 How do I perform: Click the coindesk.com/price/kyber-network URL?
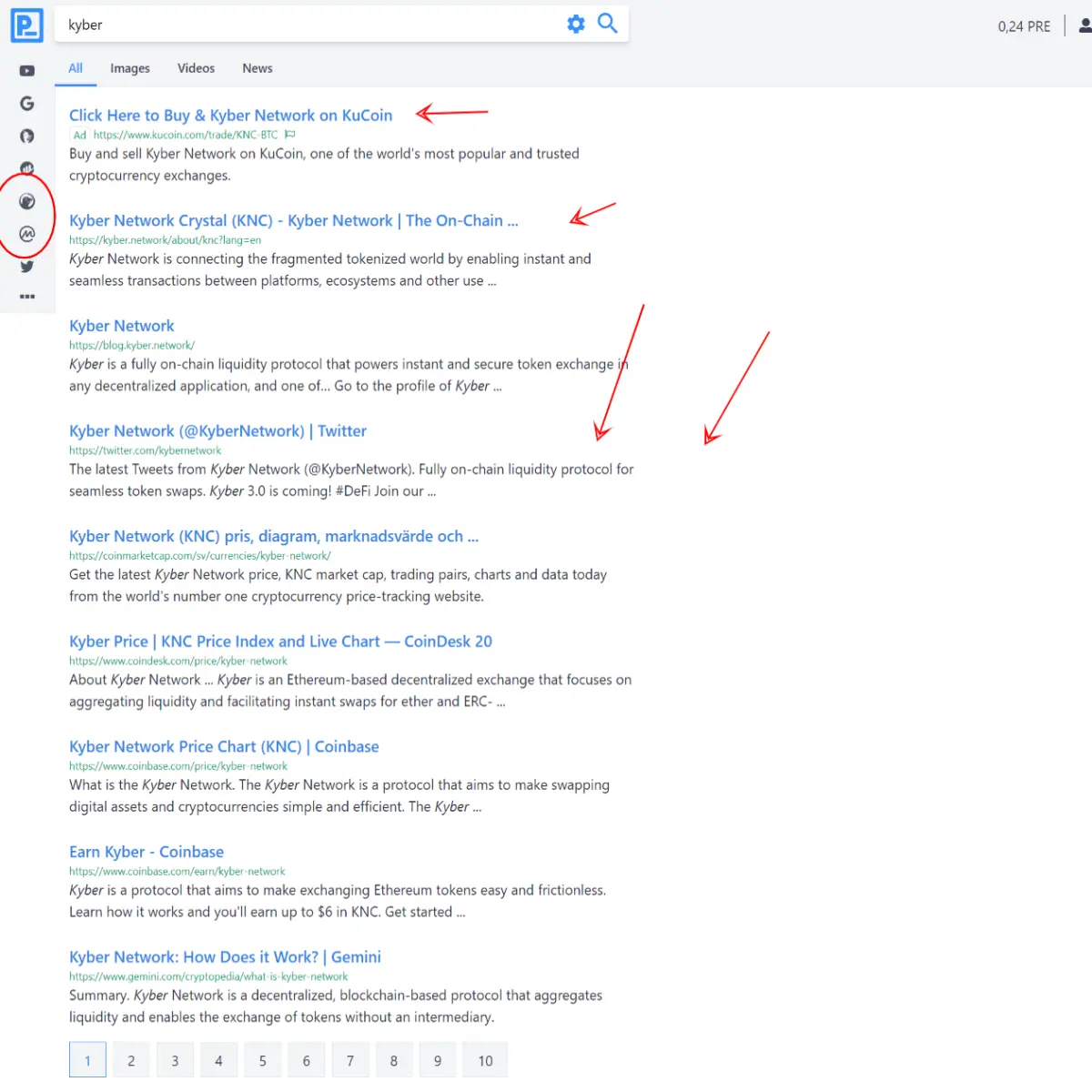tap(178, 662)
